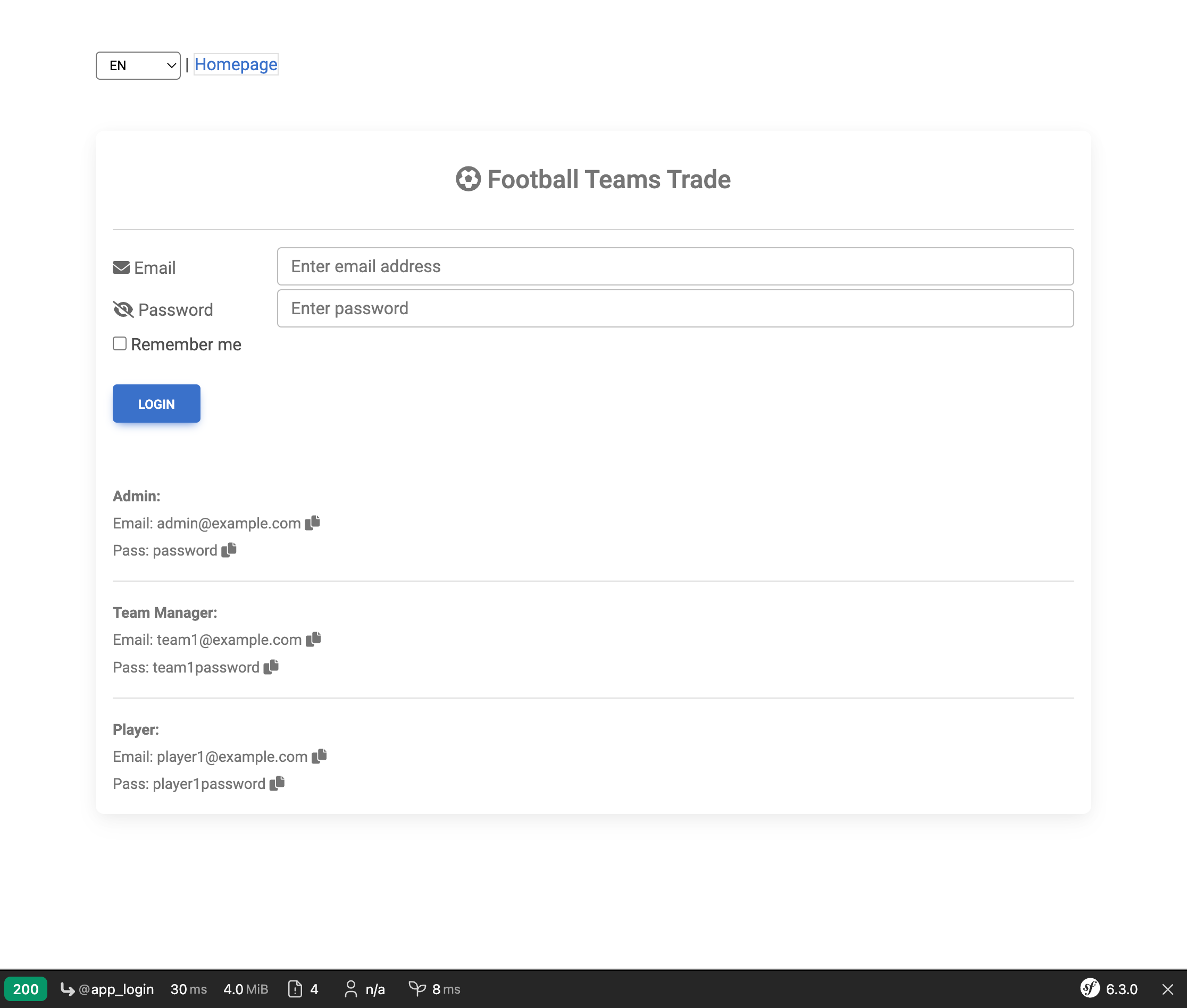The image size is (1187, 1008).
Task: Enable the Remember me checkbox
Action: [120, 343]
